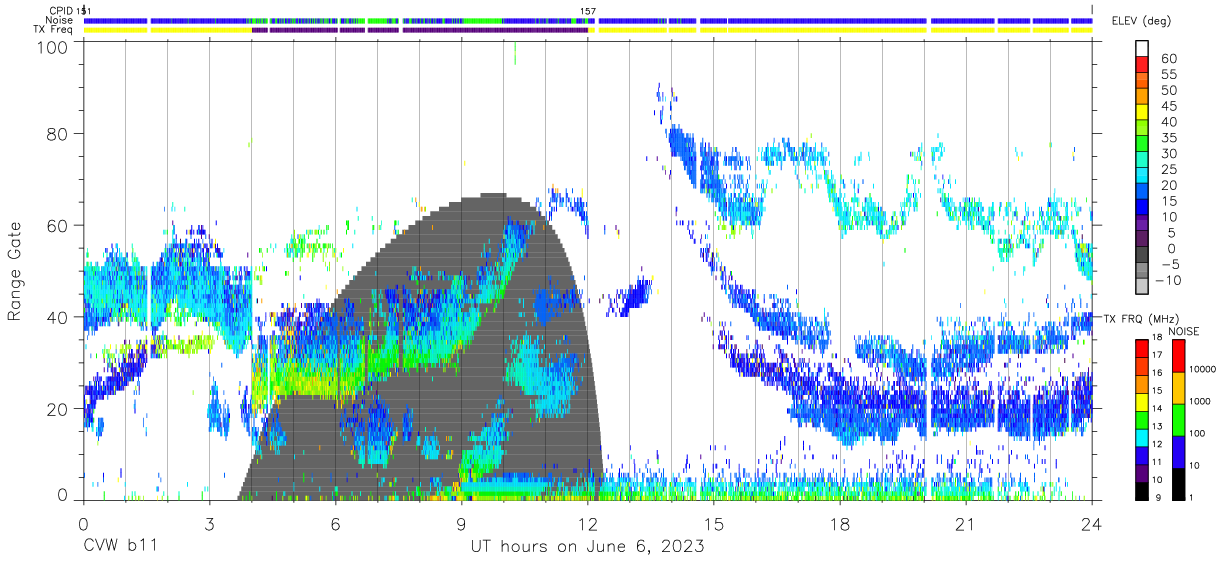This screenshot has height=567, width=1228.
Task: Click Range Gate axis tick '40'
Action: click(x=60, y=317)
